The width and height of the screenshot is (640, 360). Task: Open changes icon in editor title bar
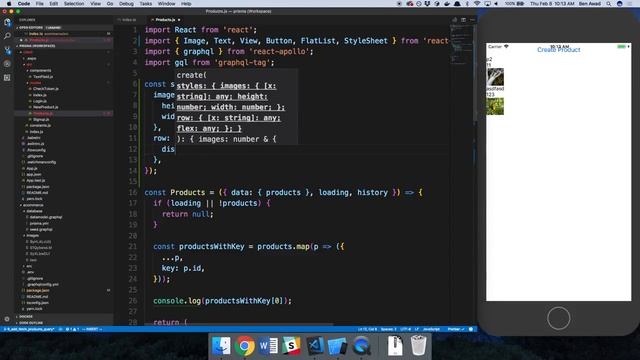454,20
